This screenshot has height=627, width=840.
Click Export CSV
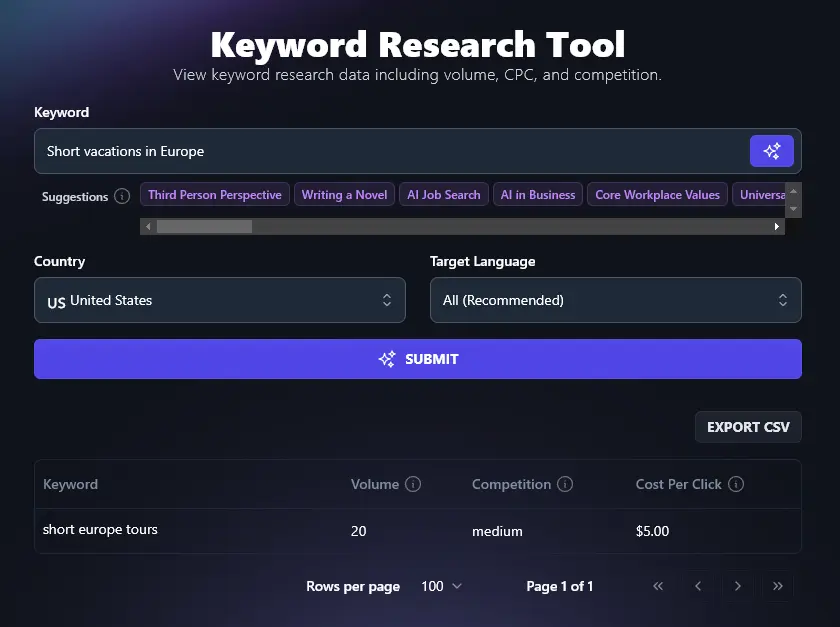tap(748, 426)
